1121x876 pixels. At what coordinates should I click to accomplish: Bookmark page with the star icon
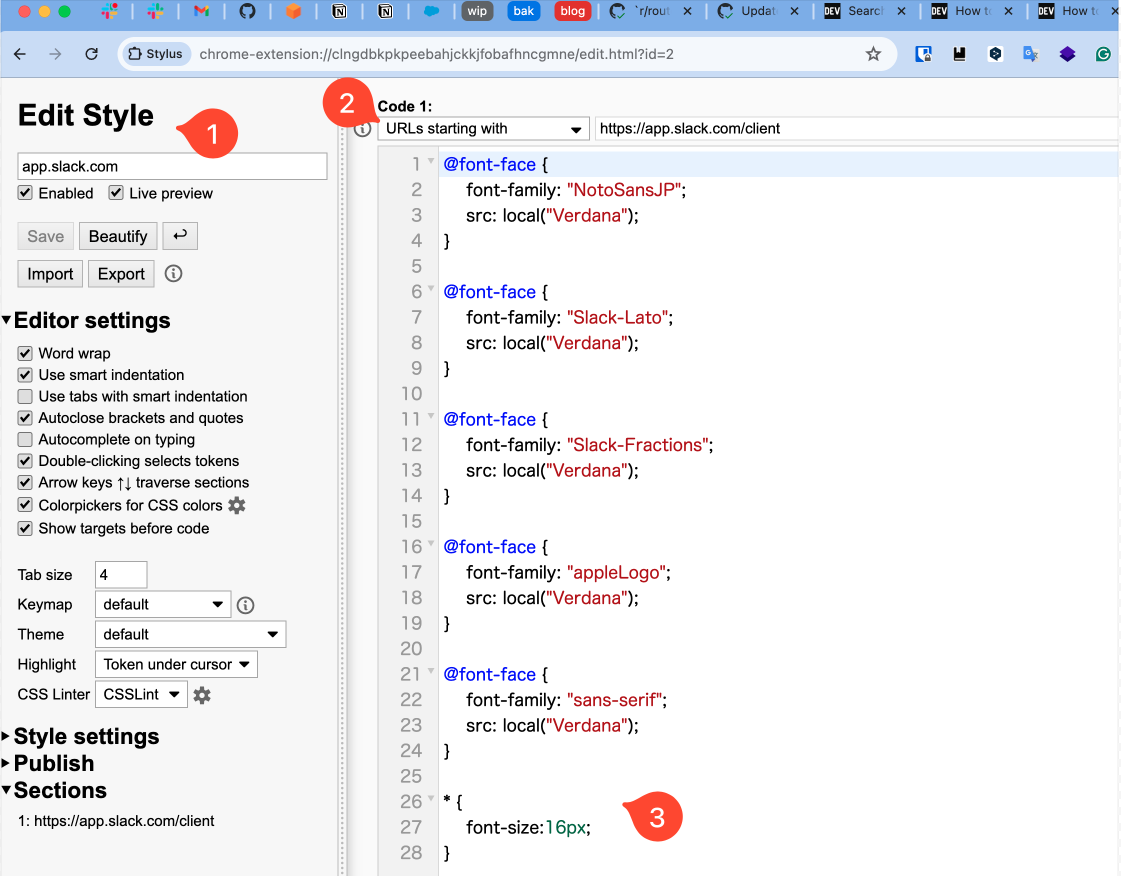[x=873, y=54]
